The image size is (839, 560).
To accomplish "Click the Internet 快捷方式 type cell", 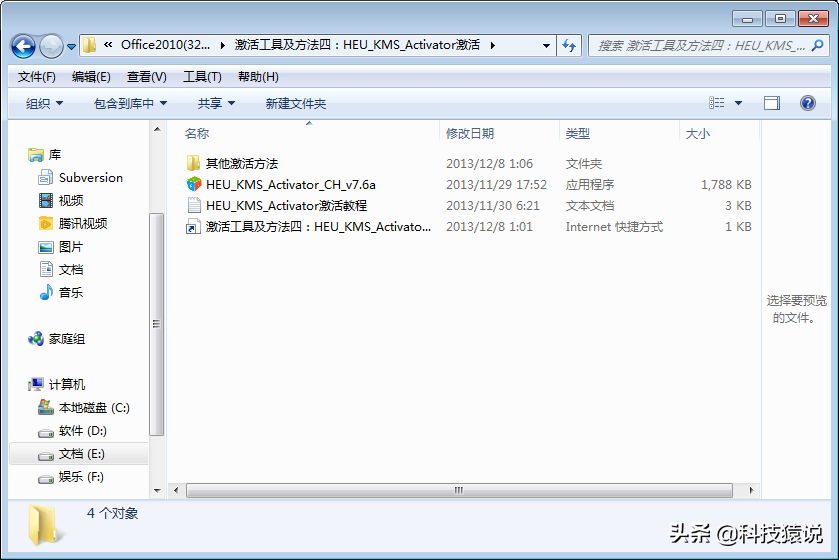I will pyautogui.click(x=614, y=227).
